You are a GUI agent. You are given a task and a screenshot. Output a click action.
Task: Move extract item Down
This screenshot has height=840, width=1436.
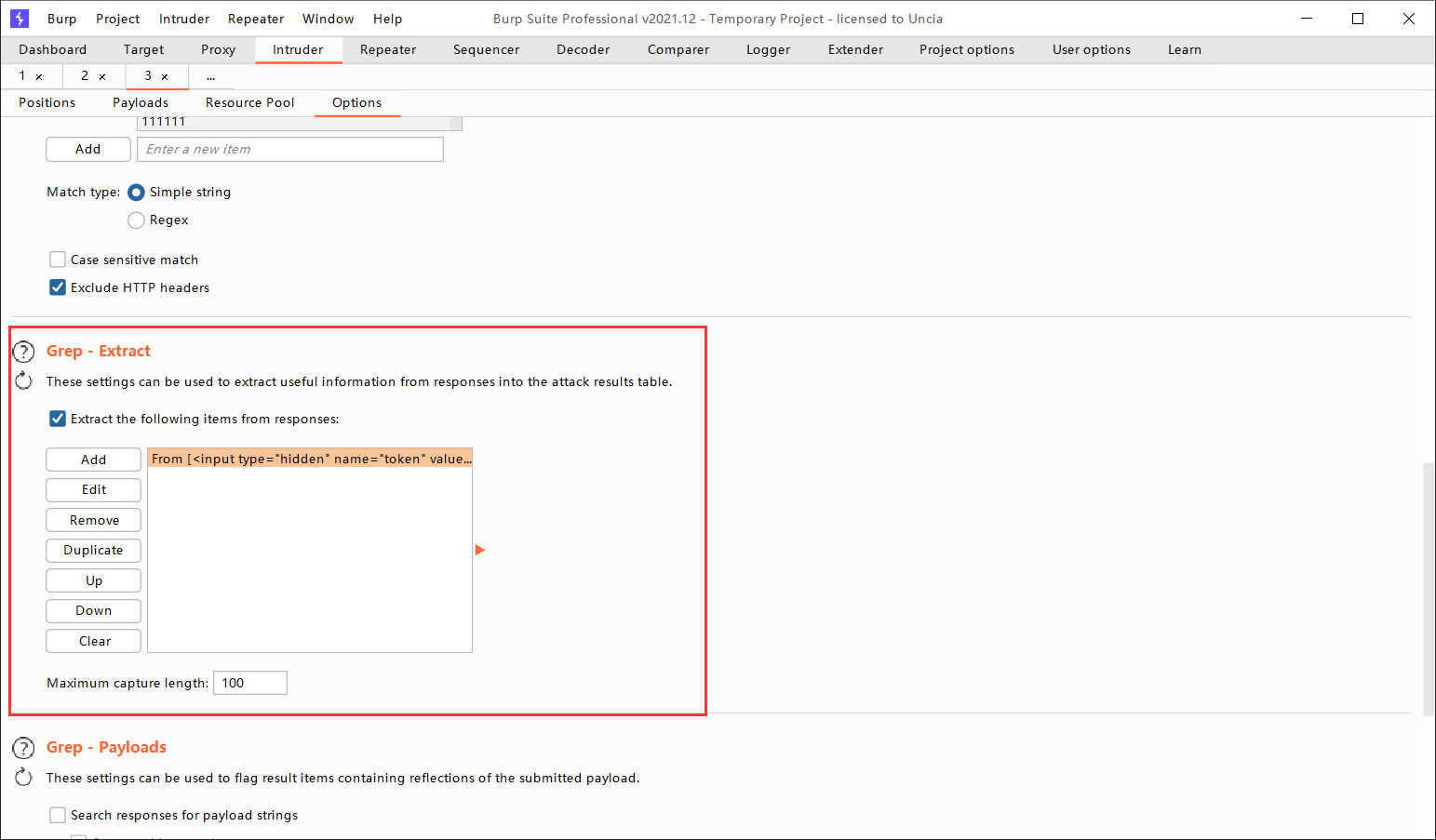click(x=93, y=610)
